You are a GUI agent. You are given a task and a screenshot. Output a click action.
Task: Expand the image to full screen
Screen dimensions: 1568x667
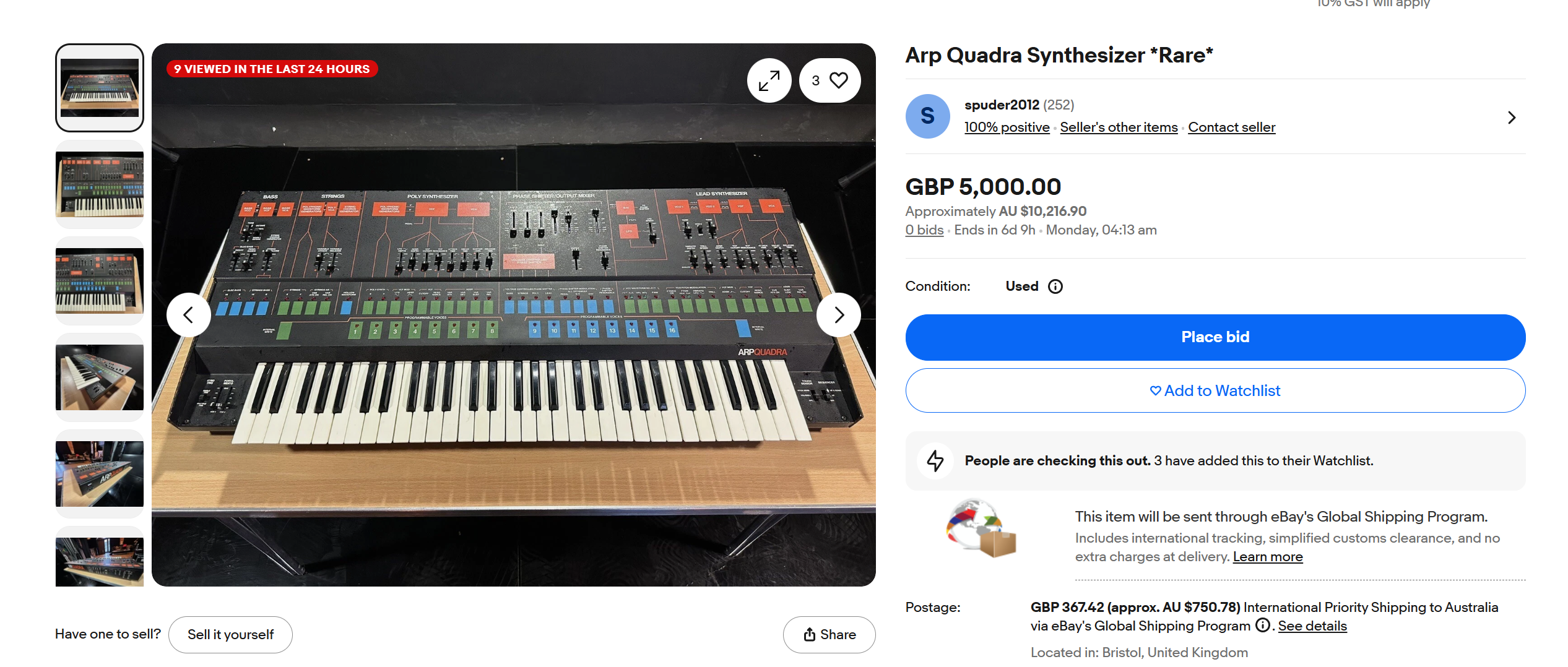pyautogui.click(x=769, y=80)
